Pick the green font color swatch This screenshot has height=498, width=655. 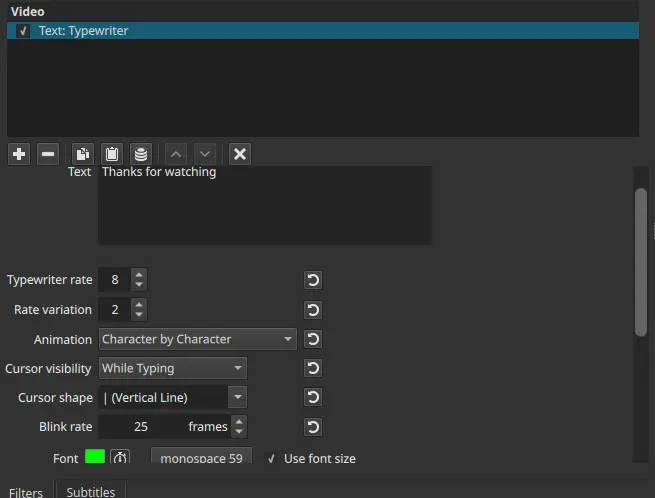coord(95,458)
